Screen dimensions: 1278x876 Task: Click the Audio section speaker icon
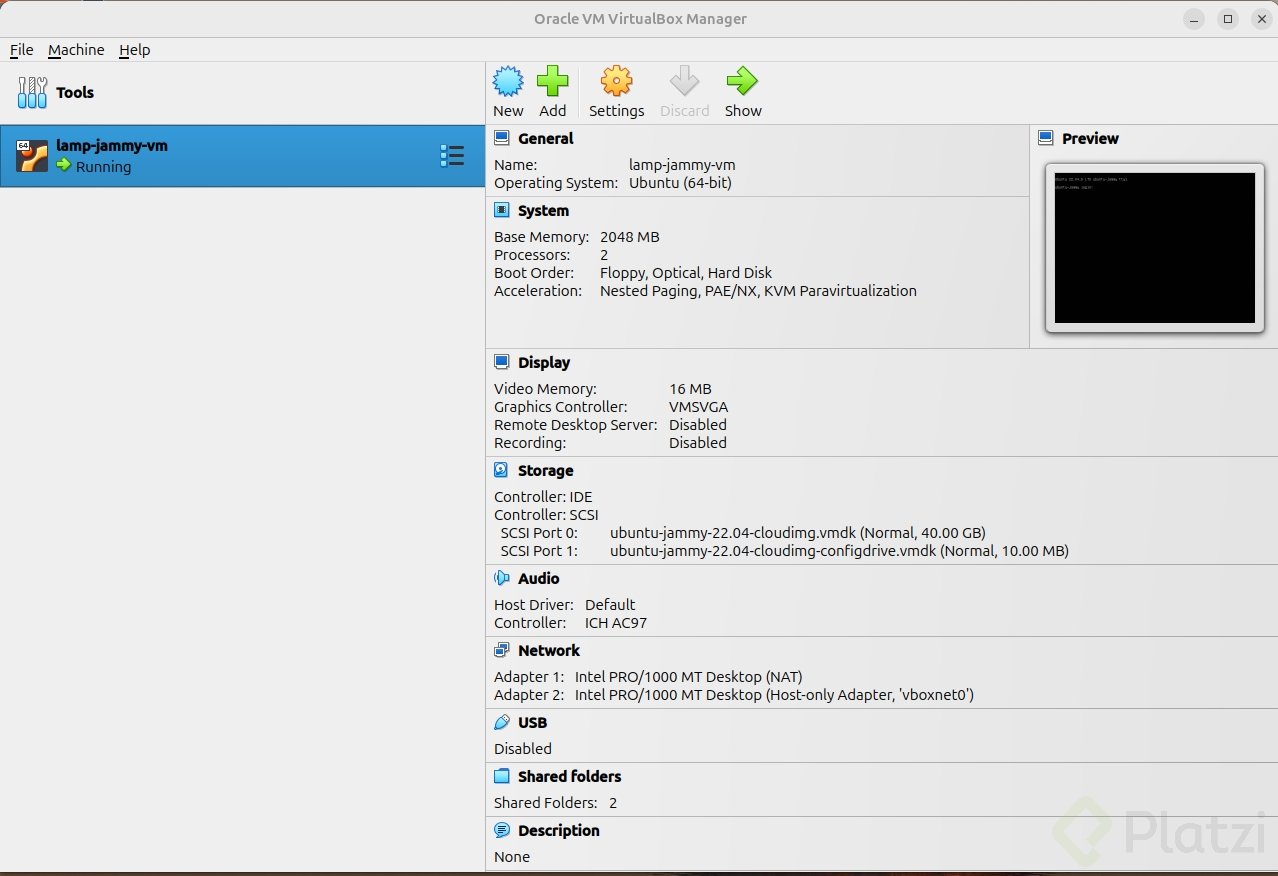pos(502,578)
